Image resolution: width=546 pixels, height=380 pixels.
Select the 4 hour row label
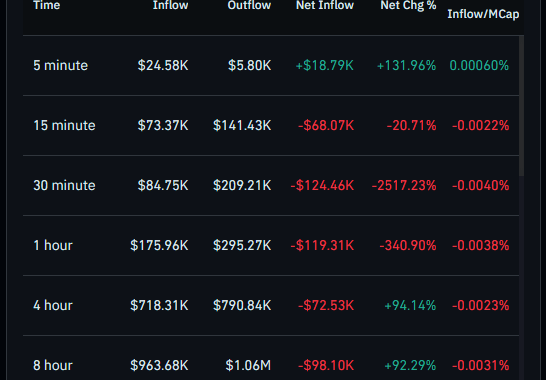53,305
